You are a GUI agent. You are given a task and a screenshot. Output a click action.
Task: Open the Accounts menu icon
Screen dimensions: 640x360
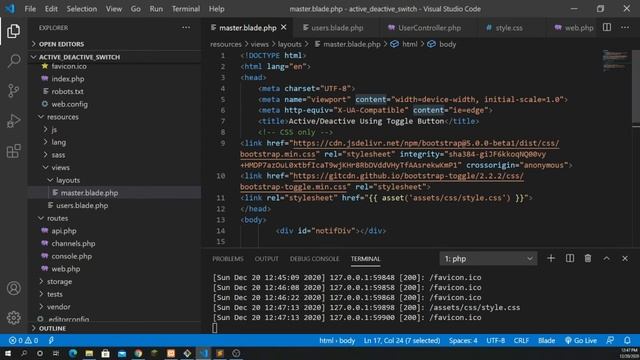13,288
